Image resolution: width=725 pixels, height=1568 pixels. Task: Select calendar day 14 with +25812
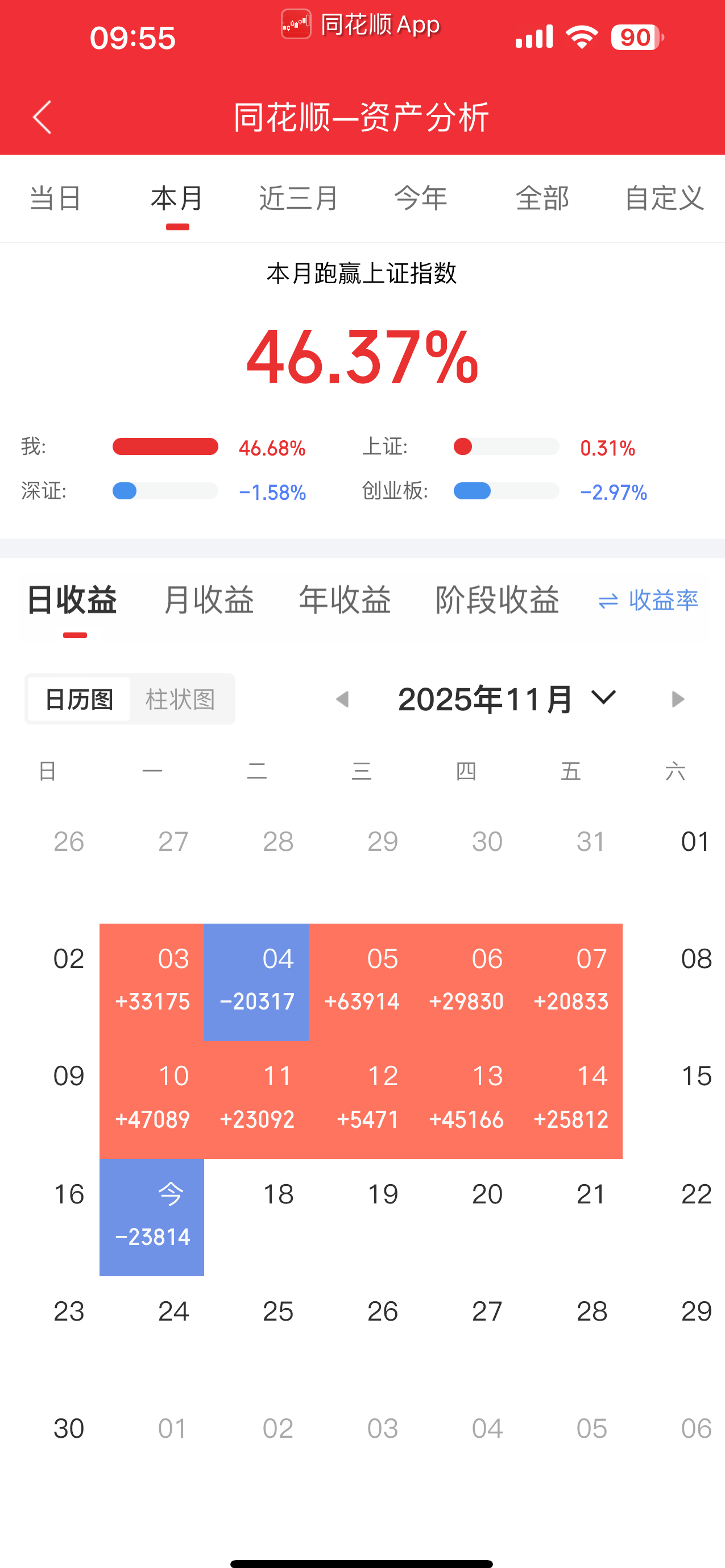(x=570, y=1099)
